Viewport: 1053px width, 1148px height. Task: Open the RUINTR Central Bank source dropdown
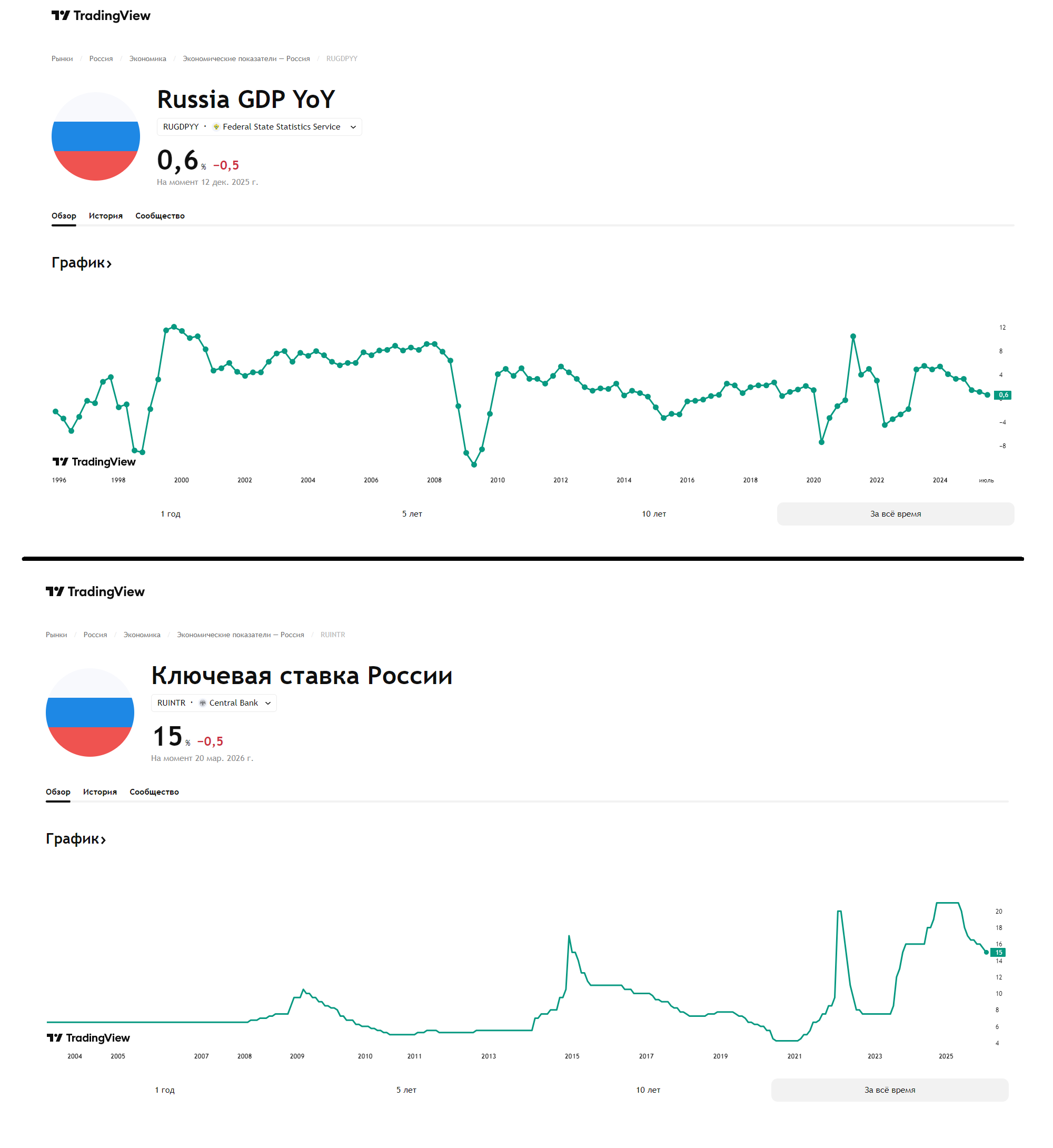214,703
